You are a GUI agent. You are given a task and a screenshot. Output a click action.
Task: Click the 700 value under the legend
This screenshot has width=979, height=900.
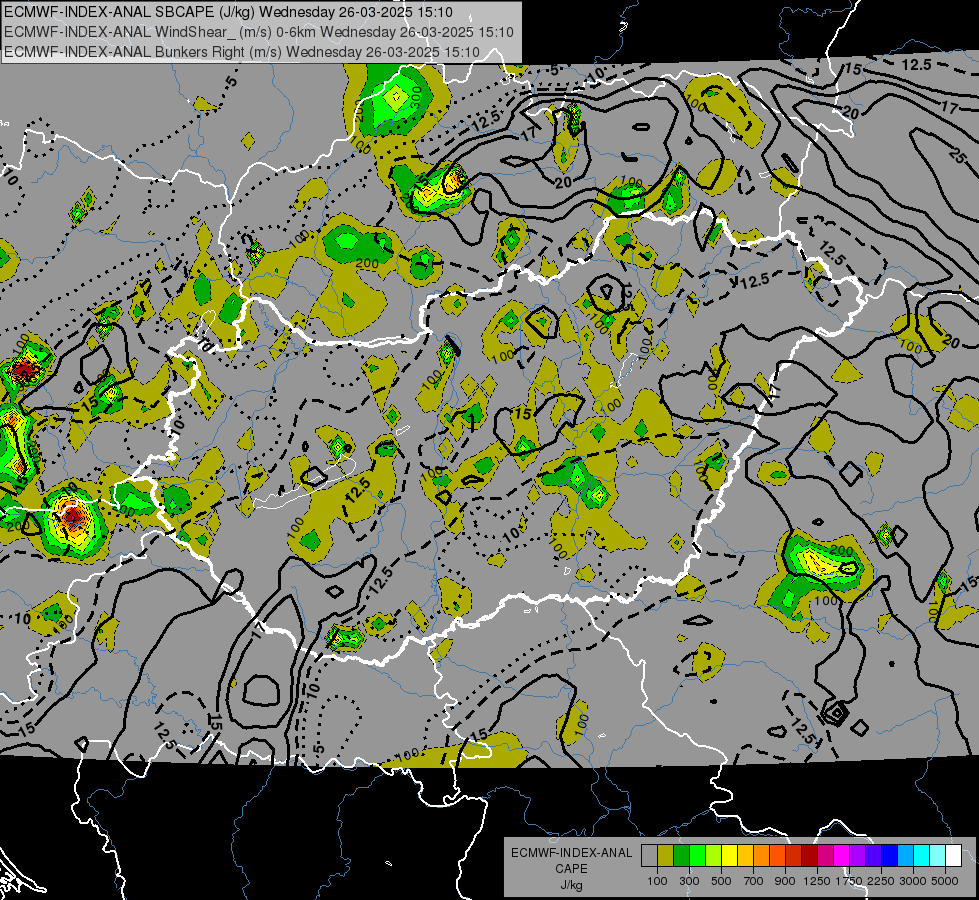pyautogui.click(x=754, y=881)
